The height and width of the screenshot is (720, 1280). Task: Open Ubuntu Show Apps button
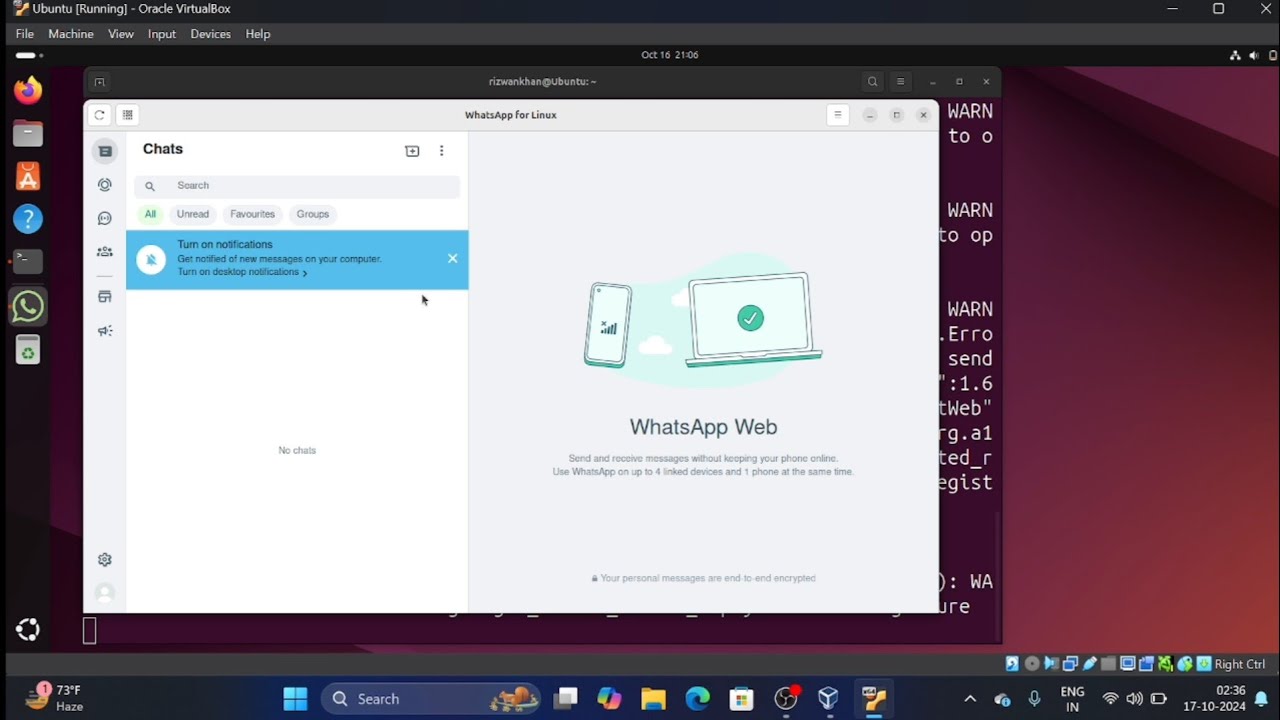point(28,630)
